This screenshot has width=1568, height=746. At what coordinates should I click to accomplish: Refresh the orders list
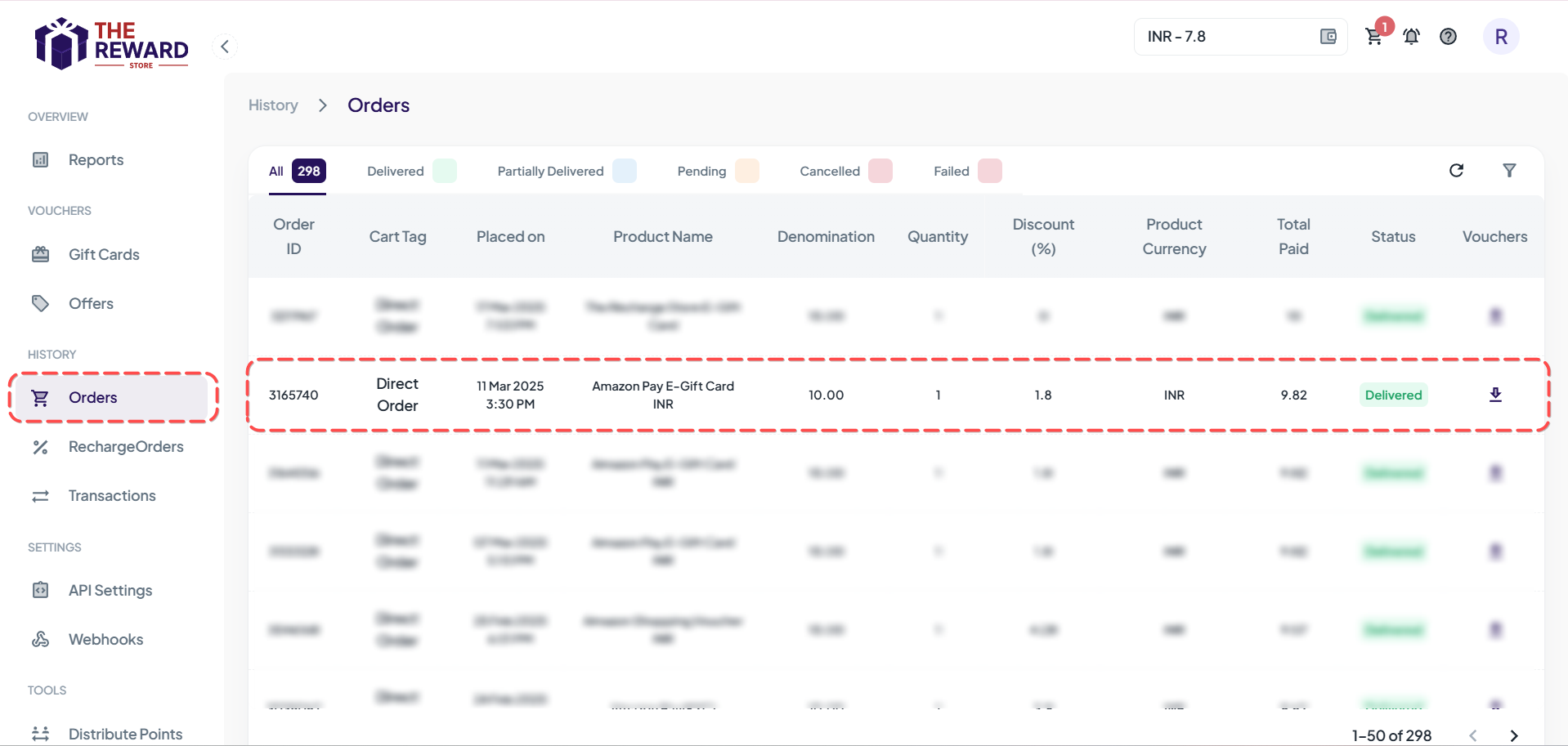pos(1456,171)
